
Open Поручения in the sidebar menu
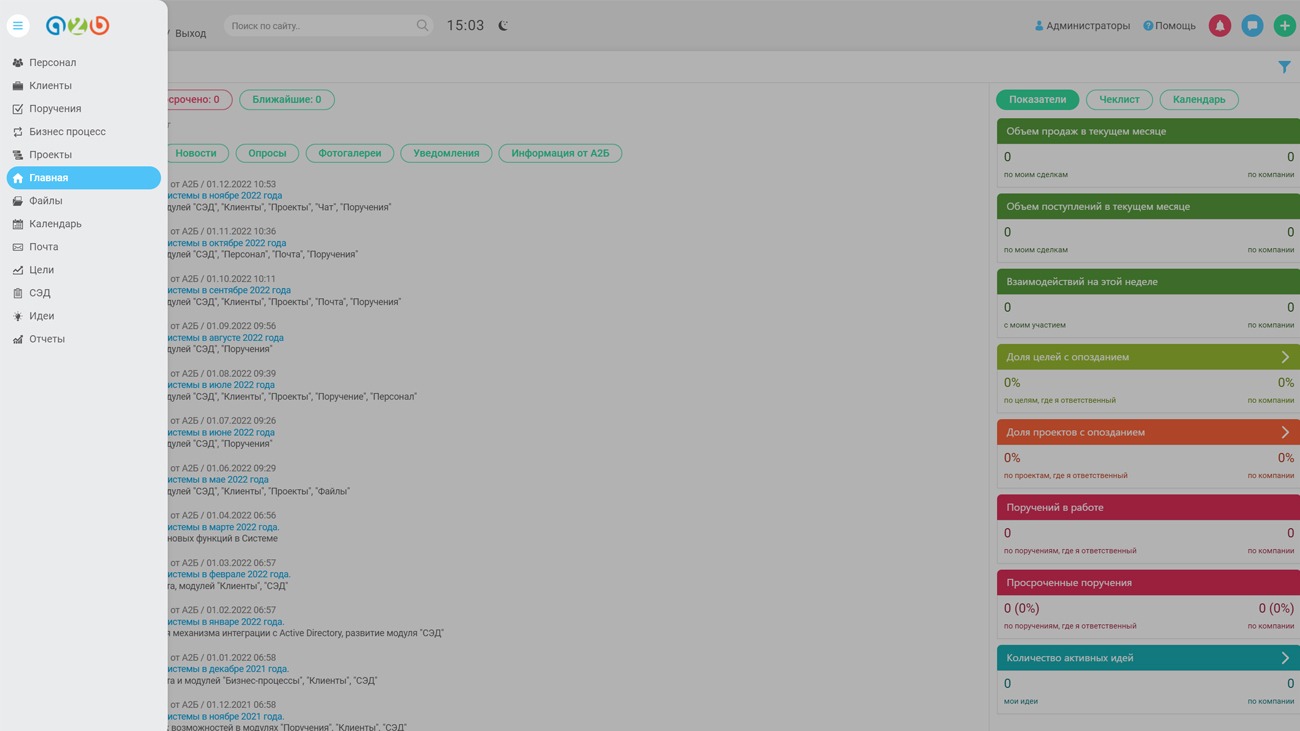pos(55,109)
